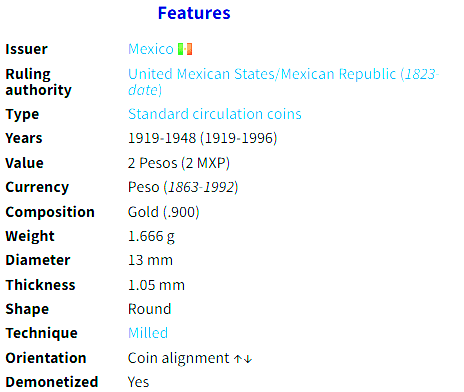Image resolution: width=464 pixels, height=392 pixels.
Task: Click the 1.05 mm thickness value
Action: click(156, 285)
